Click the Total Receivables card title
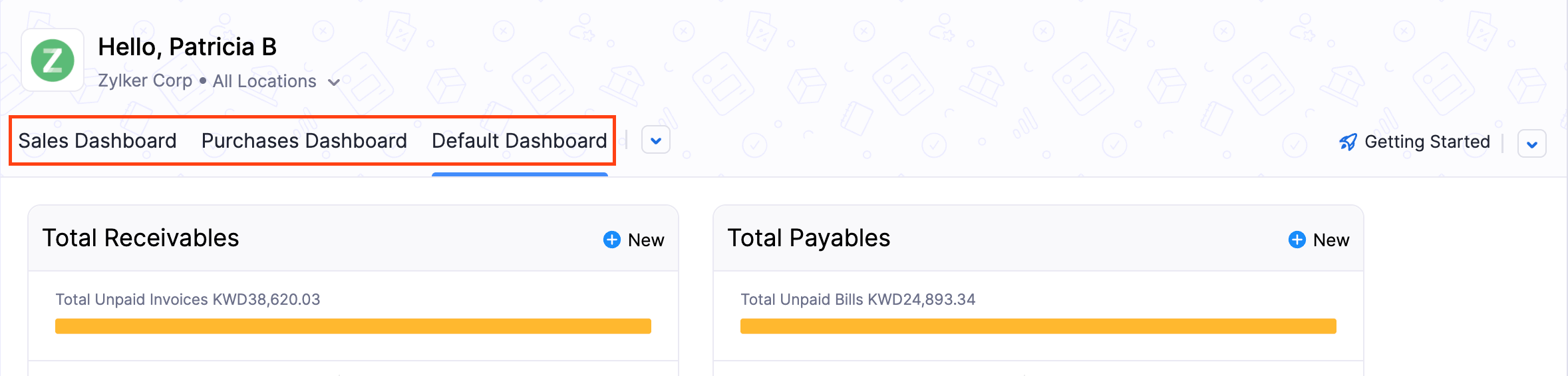This screenshot has width=1568, height=376. coord(140,238)
